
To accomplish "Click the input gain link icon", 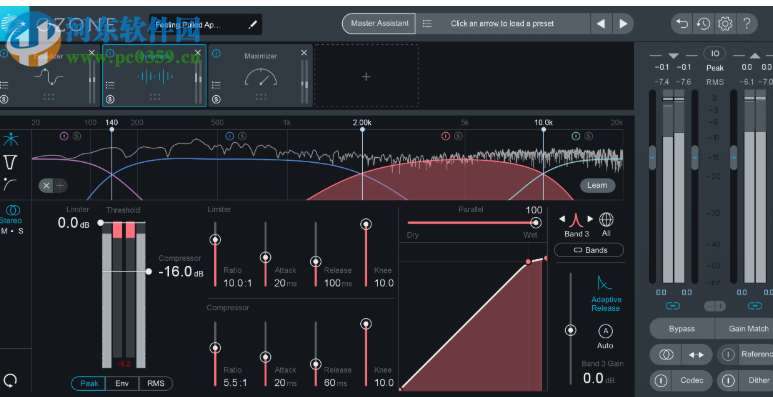I will click(x=673, y=306).
